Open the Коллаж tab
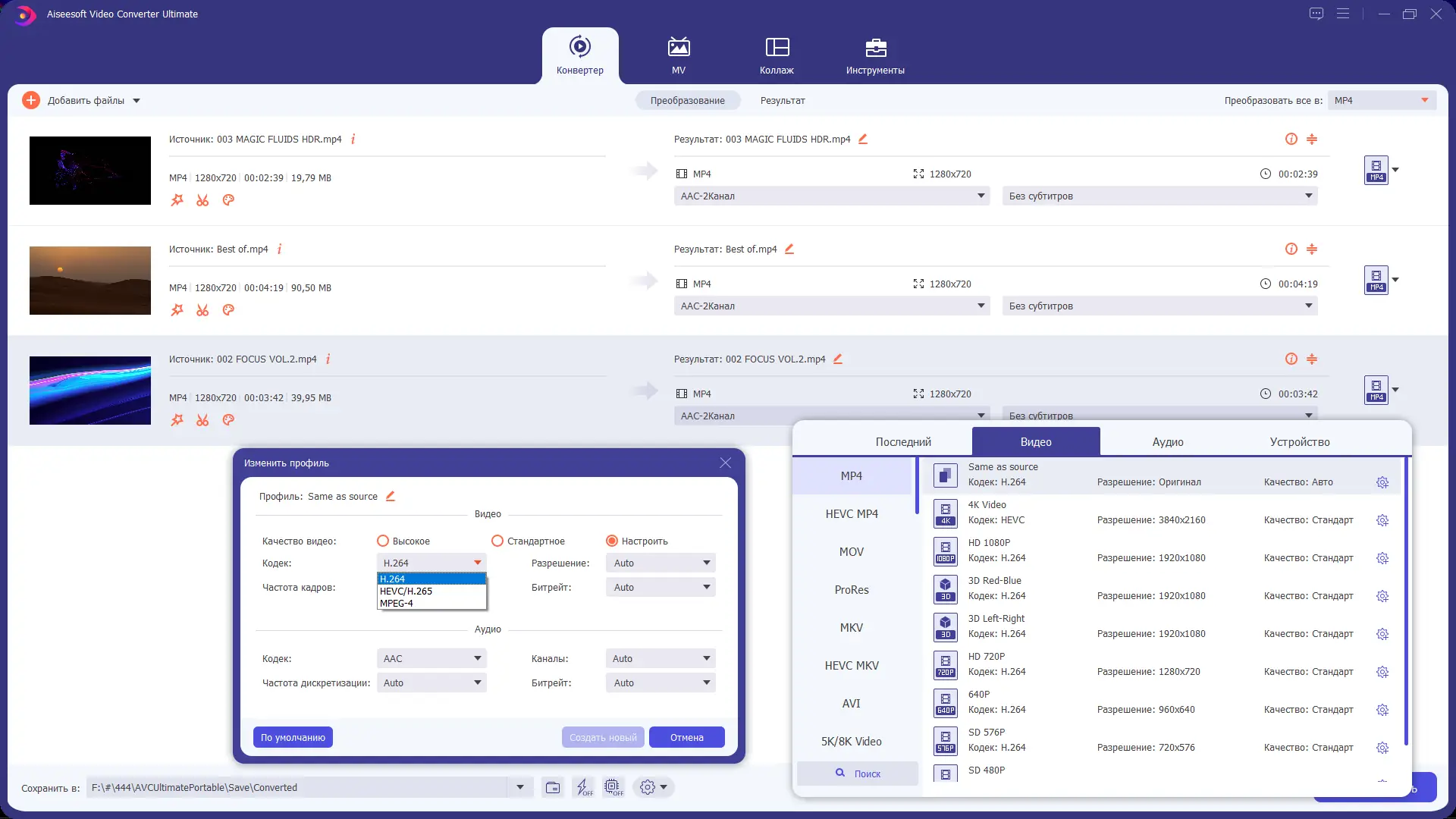Viewport: 1456px width, 819px height. [x=777, y=56]
